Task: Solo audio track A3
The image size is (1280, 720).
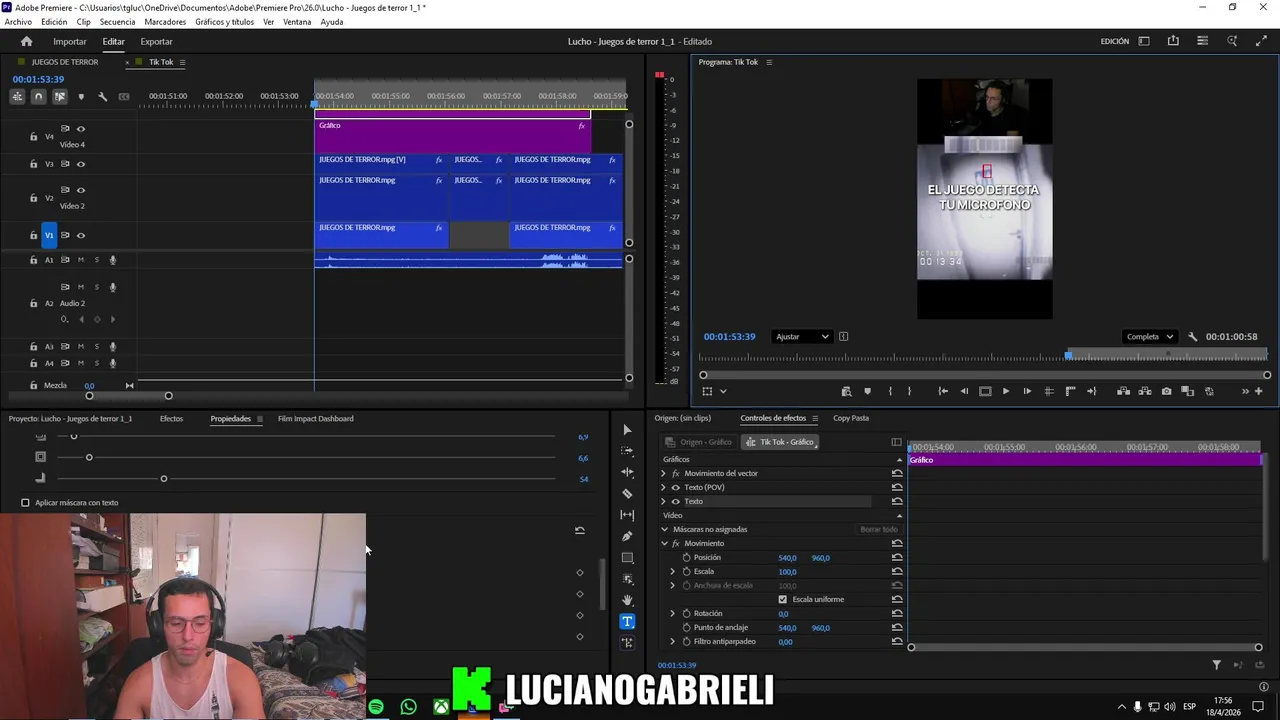Action: [x=97, y=346]
